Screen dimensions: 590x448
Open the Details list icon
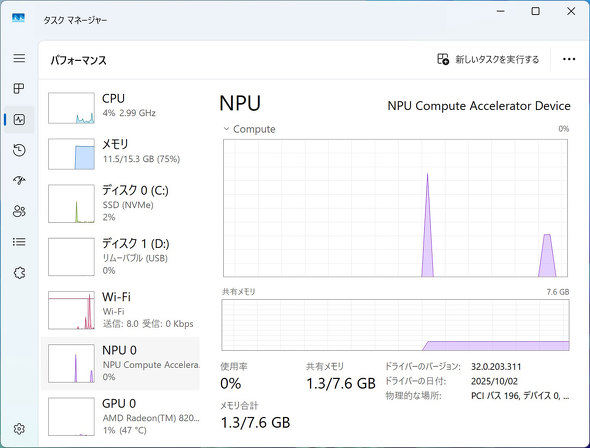(19, 242)
